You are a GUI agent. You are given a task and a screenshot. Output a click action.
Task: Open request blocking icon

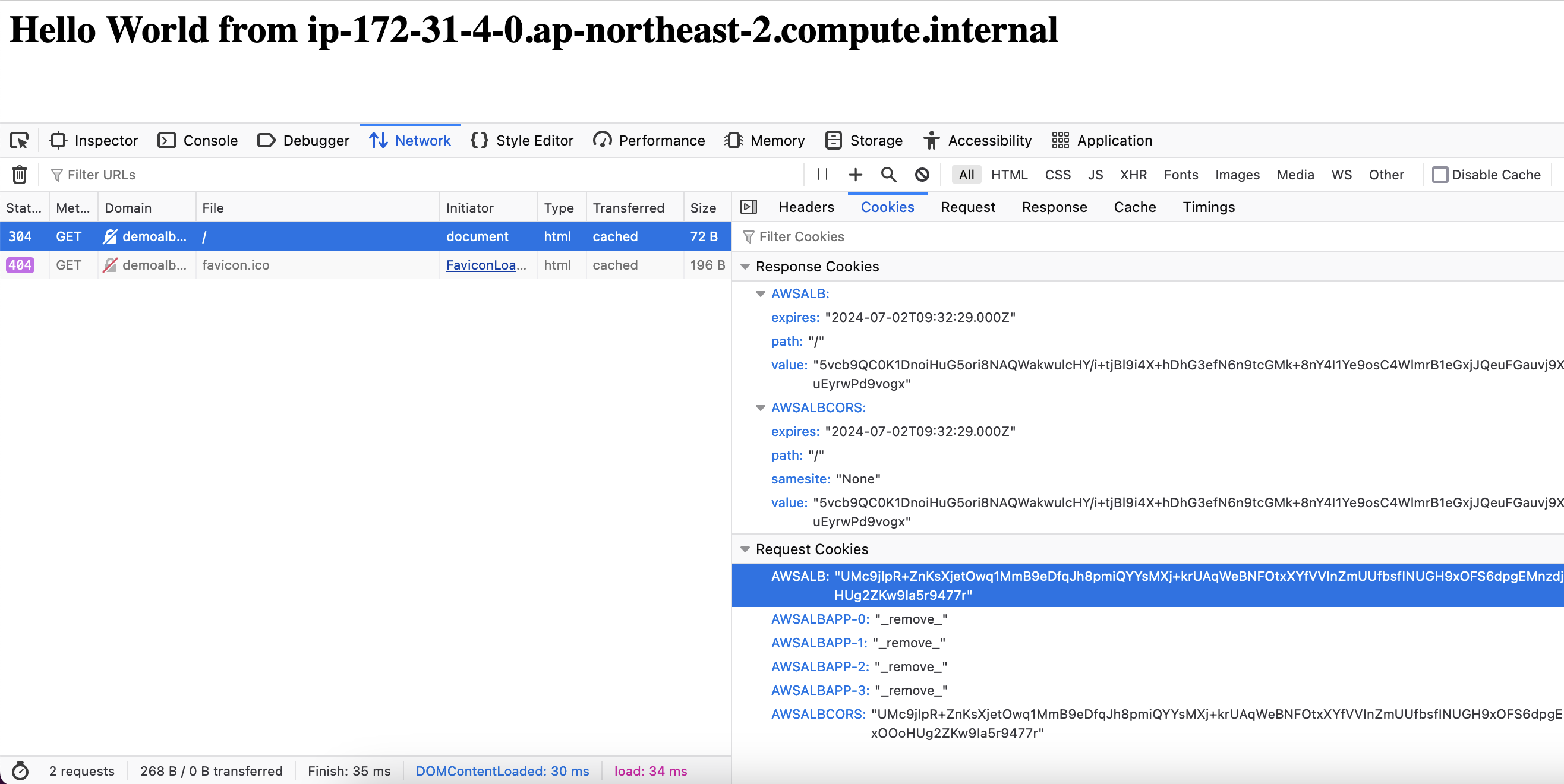[922, 175]
